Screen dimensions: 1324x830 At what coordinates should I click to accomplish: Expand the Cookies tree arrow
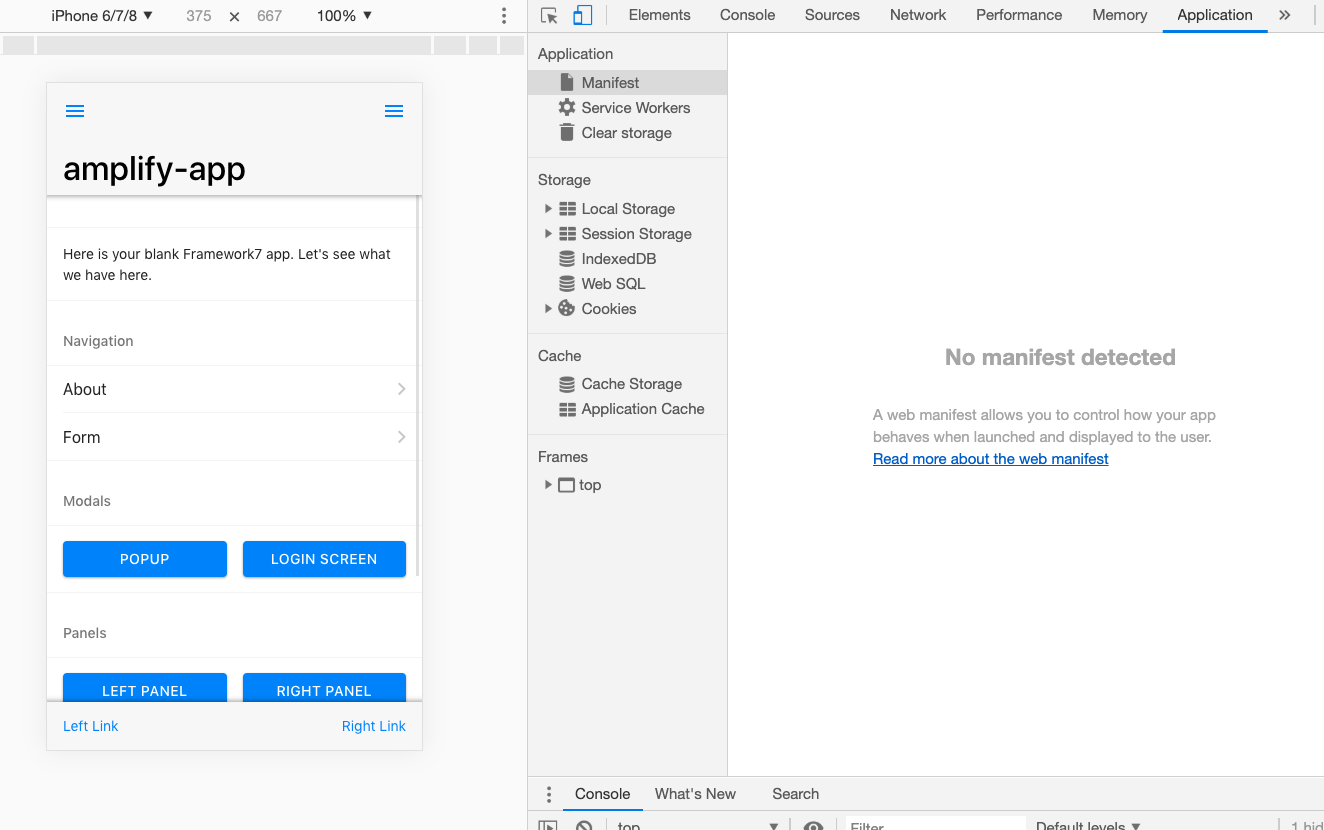pyautogui.click(x=548, y=309)
